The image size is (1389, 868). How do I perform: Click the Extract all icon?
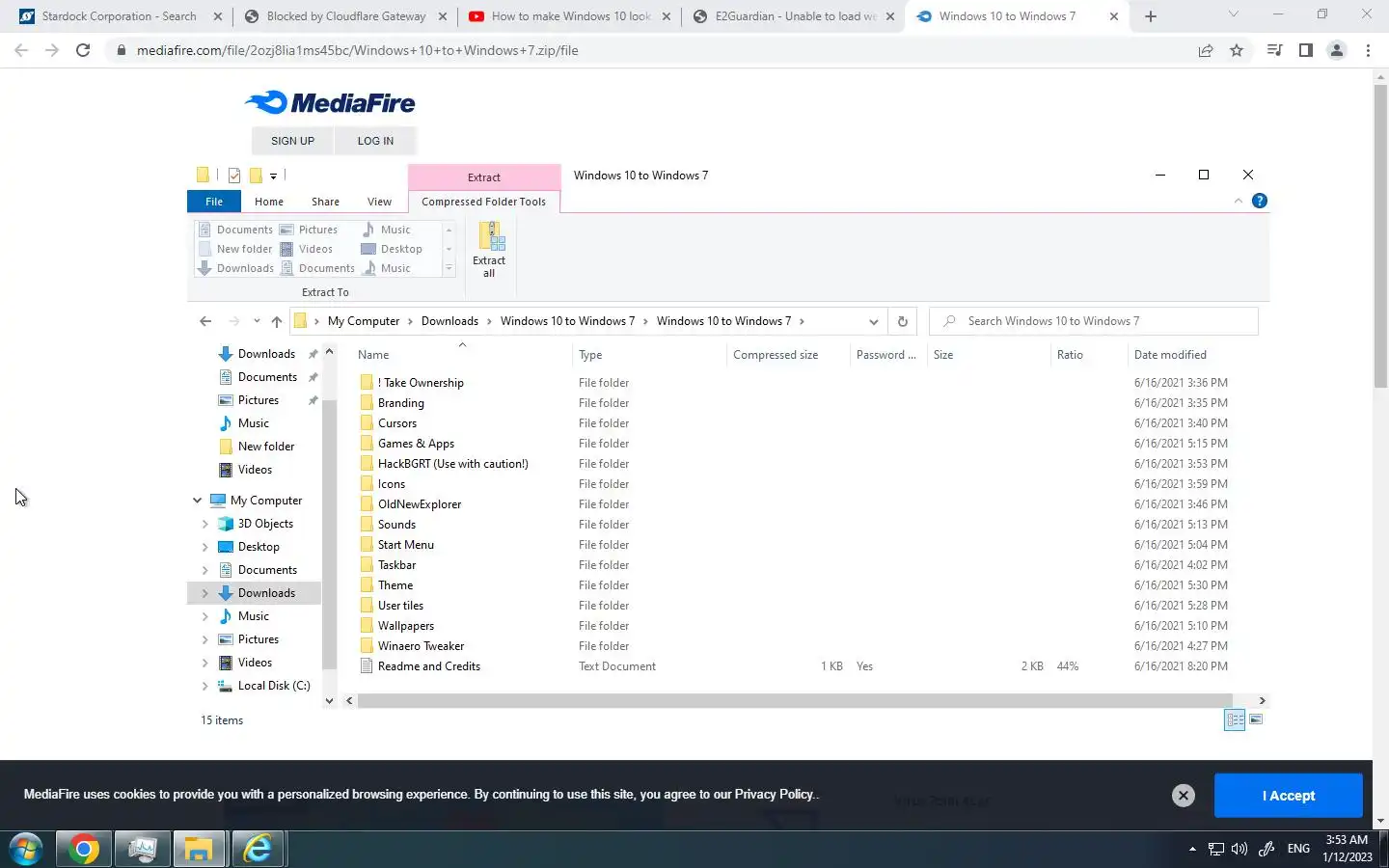[x=489, y=249]
